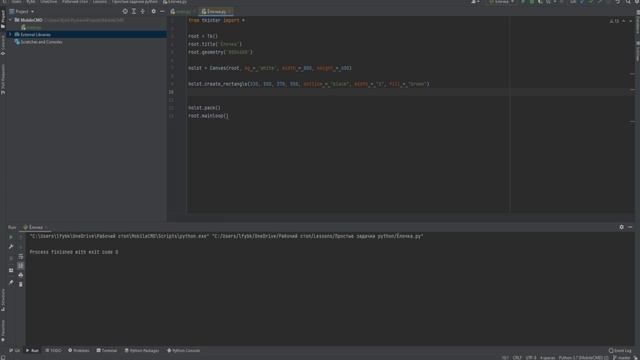Click the UTF-8 encoding status
This screenshot has height=360, width=640.
(x=531, y=358)
